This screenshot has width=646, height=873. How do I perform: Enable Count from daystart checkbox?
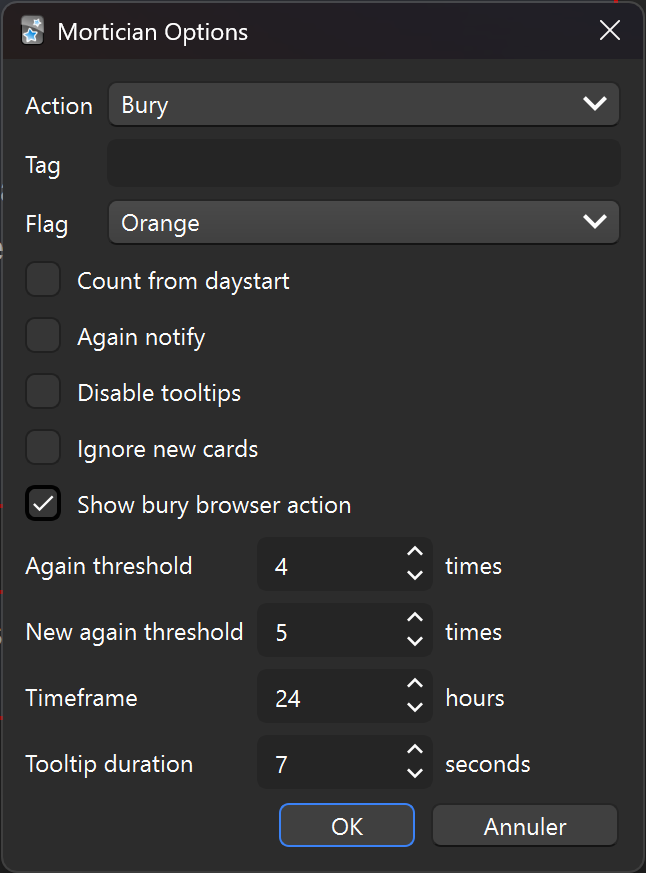tap(43, 280)
